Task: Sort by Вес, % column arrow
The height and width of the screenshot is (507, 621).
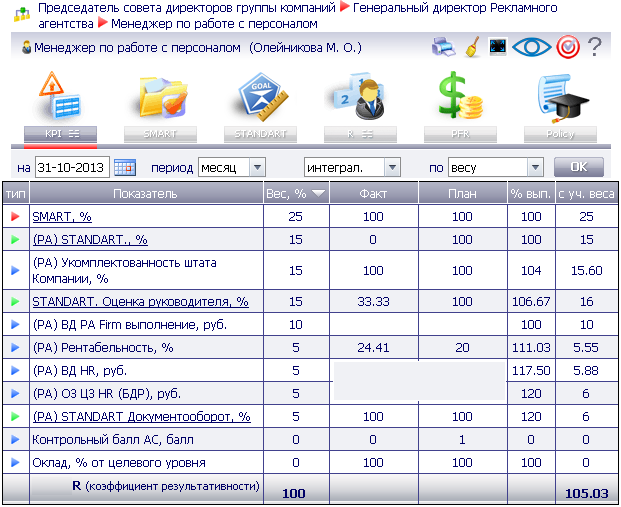Action: coord(318,193)
